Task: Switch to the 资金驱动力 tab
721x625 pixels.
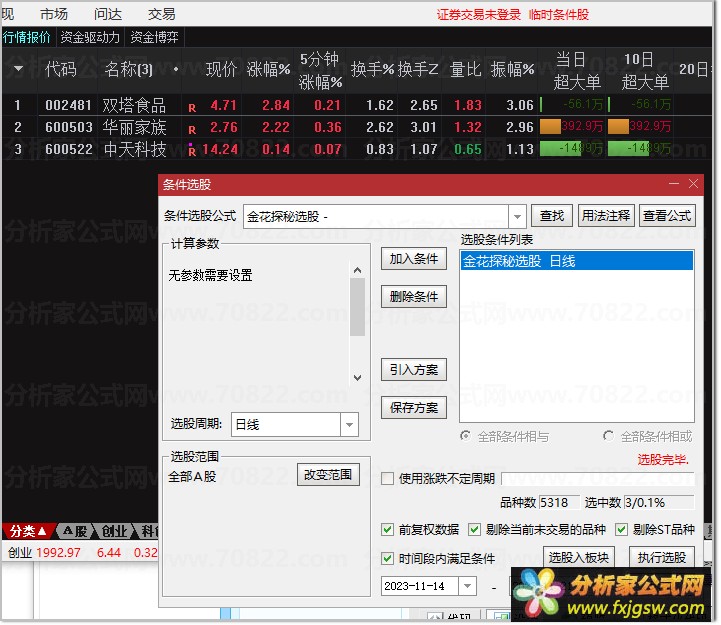Action: 90,37
